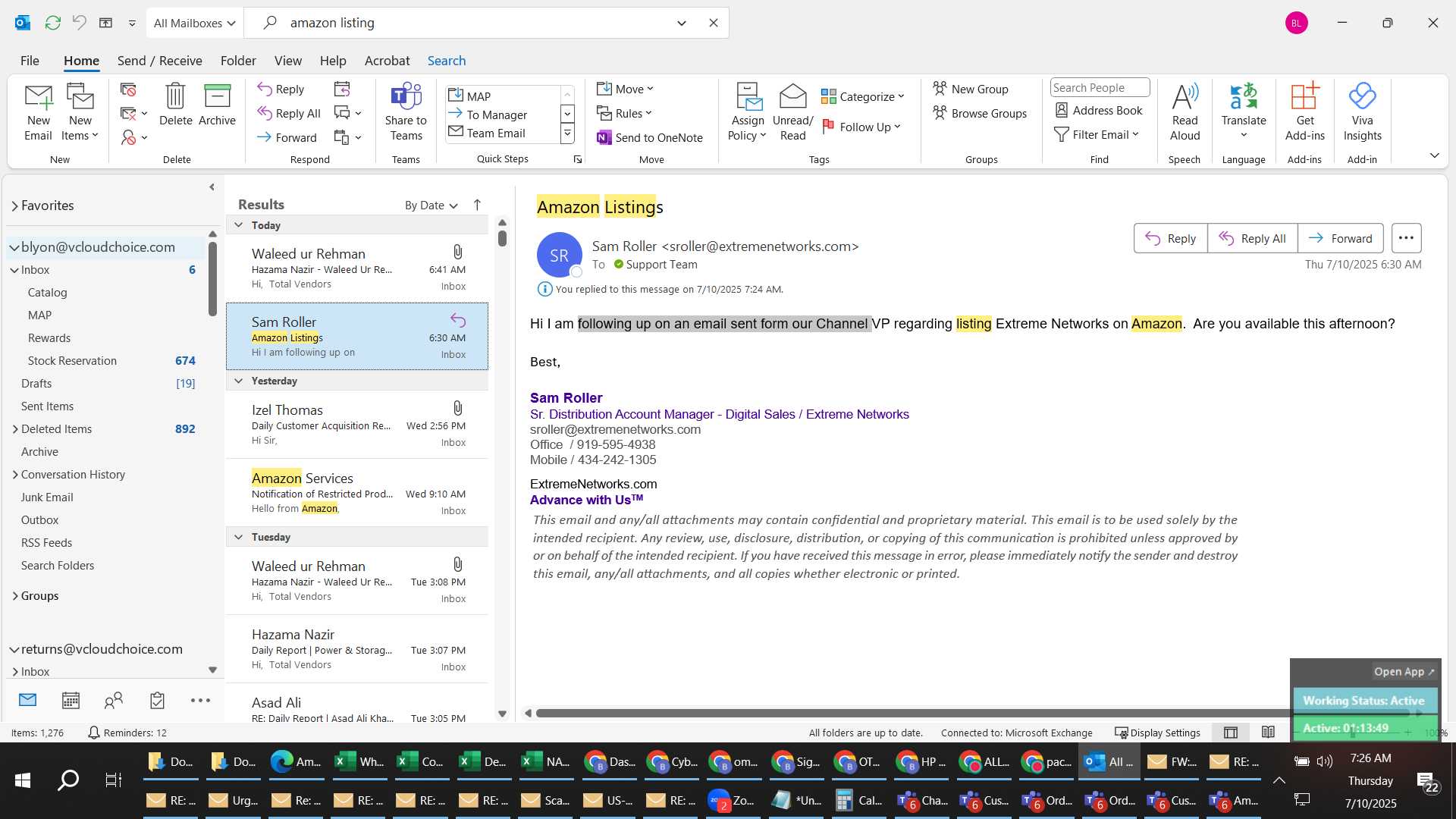
Task: Switch to normal view layout in status bar
Action: [x=1231, y=733]
